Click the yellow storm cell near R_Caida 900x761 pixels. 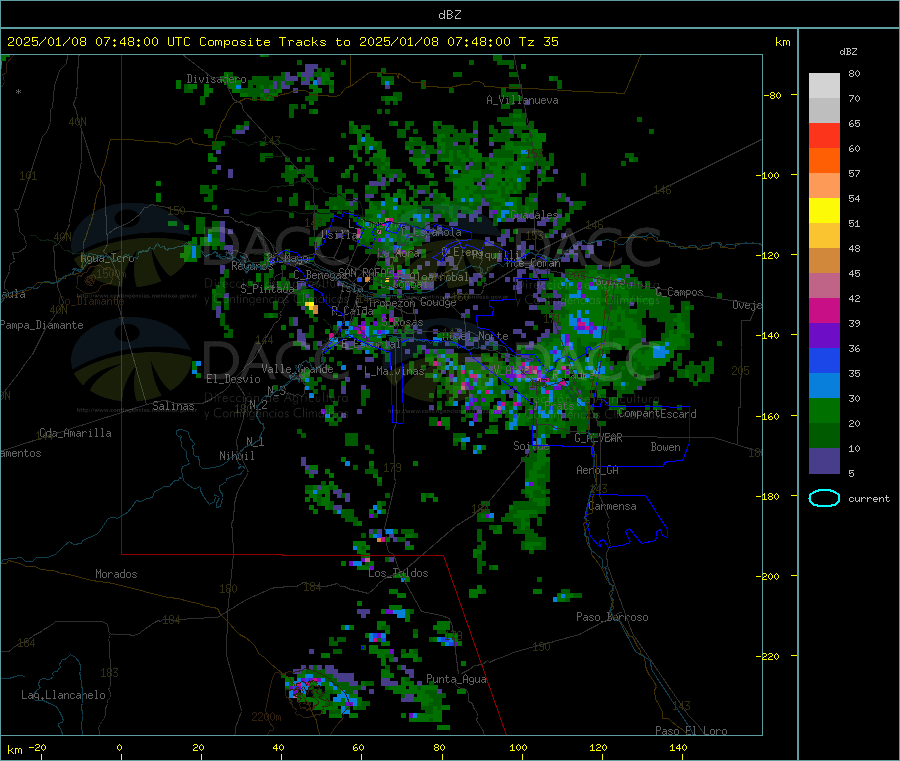(312, 307)
